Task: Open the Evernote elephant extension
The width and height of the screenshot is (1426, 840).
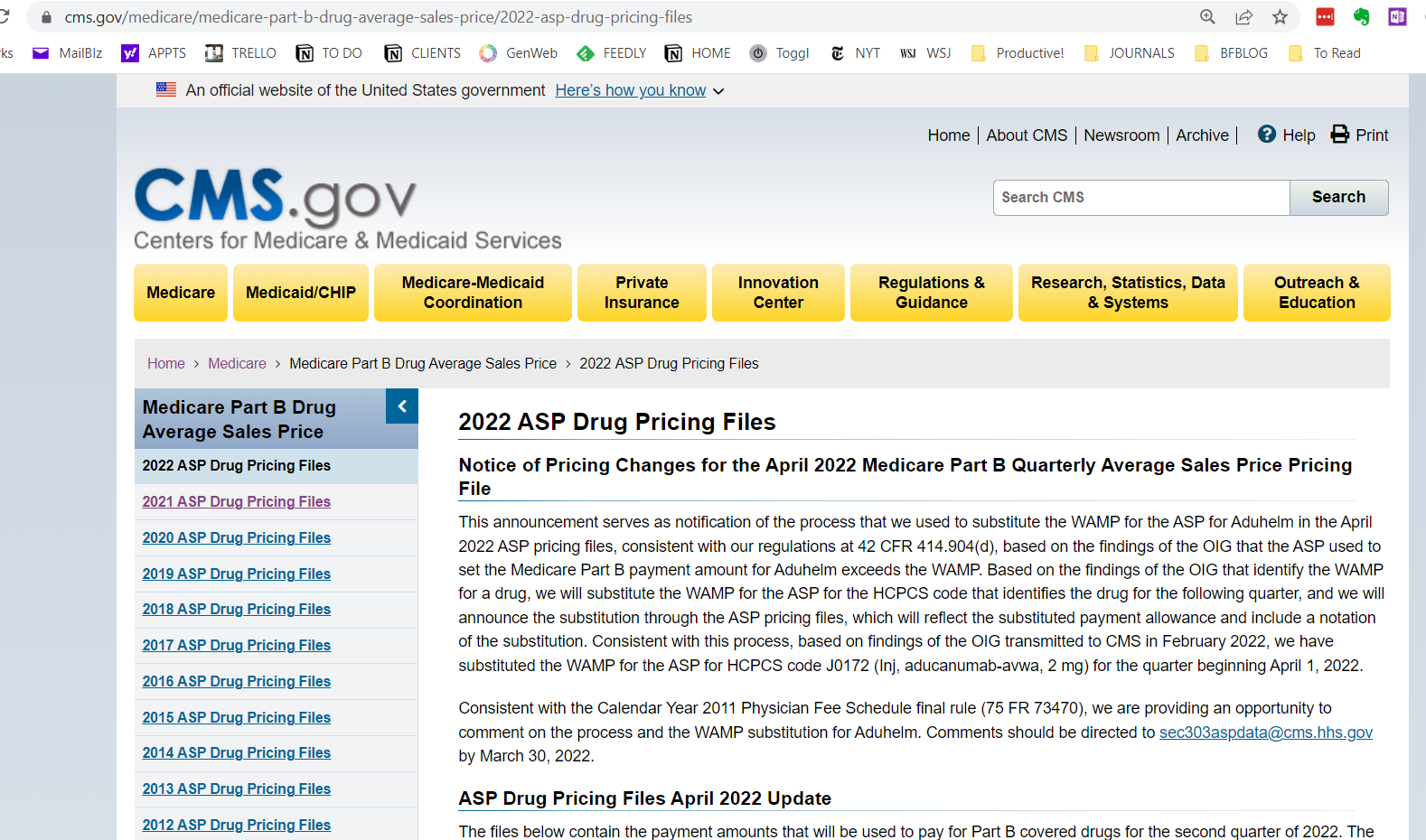Action: pos(1361,16)
